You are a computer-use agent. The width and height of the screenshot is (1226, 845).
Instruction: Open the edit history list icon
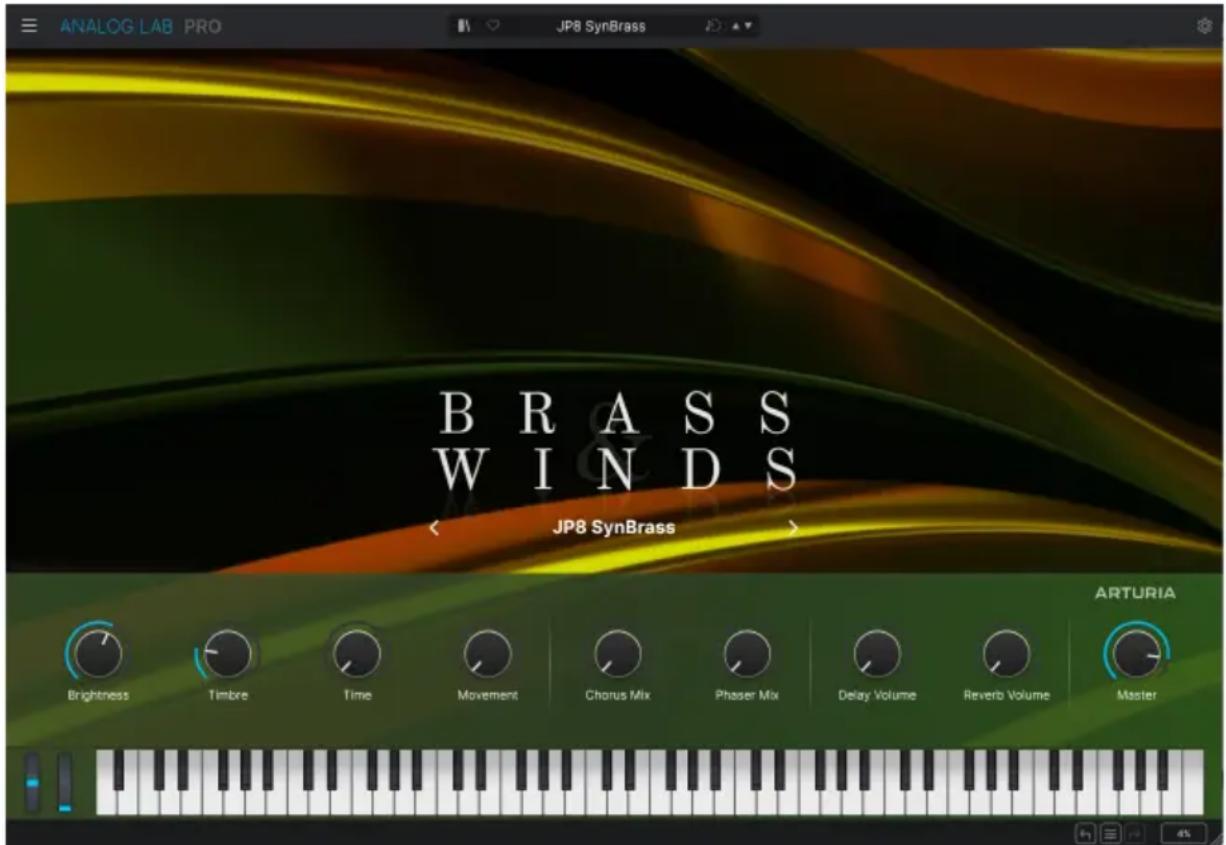(1109, 832)
